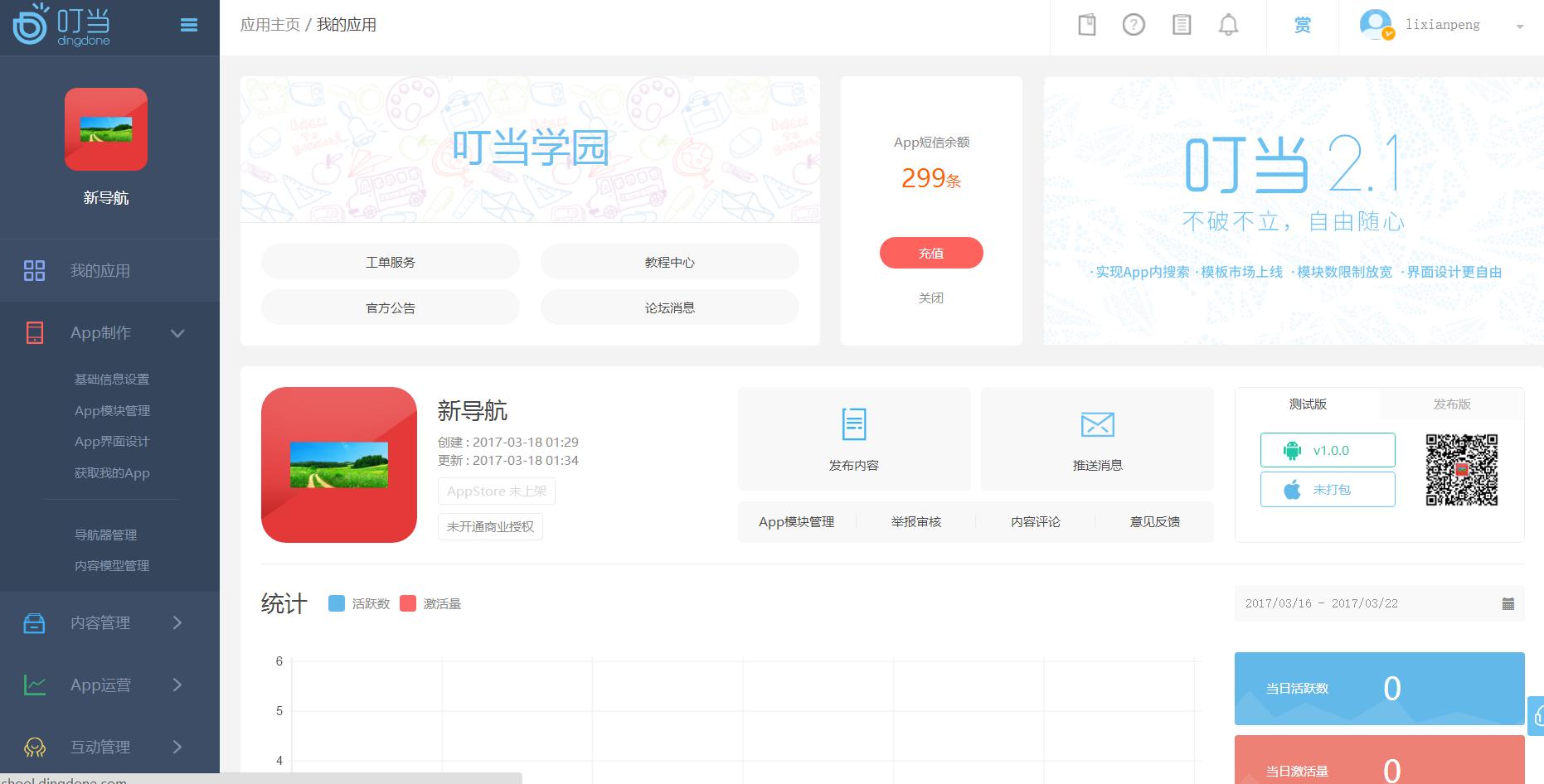Click the help question mark icon

point(1133,25)
